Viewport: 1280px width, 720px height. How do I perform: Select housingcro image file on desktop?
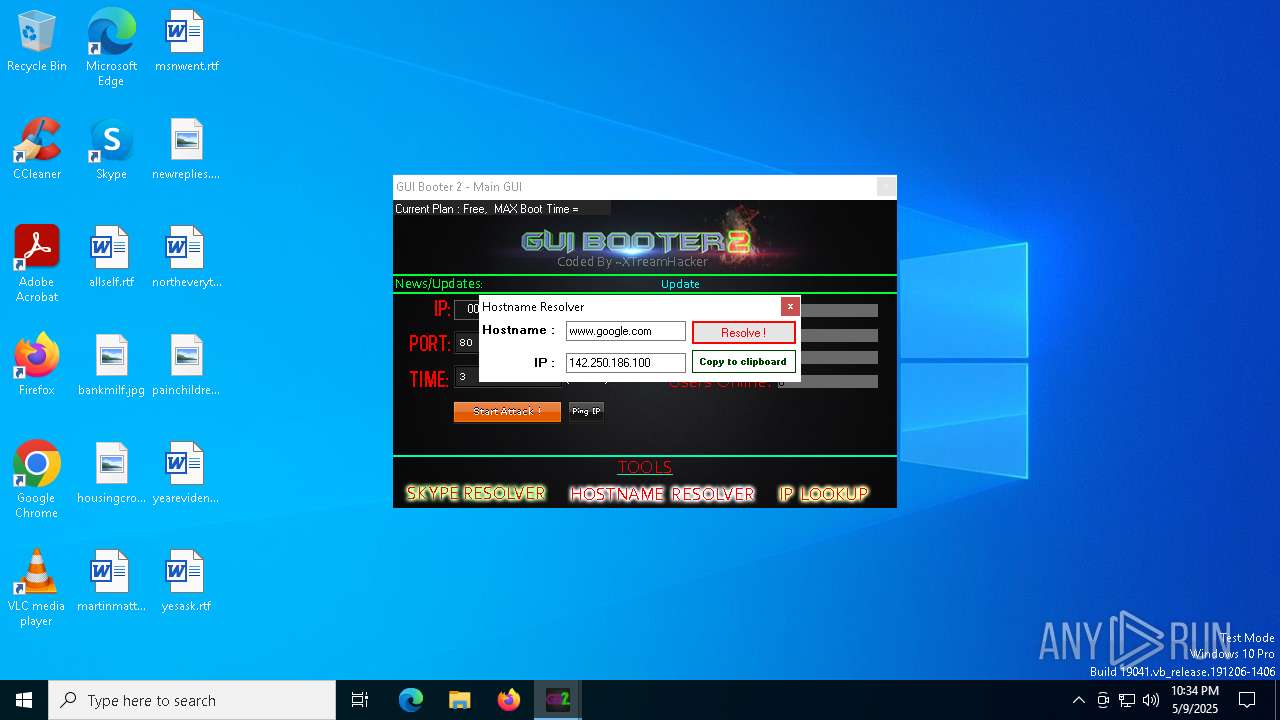pyautogui.click(x=111, y=473)
